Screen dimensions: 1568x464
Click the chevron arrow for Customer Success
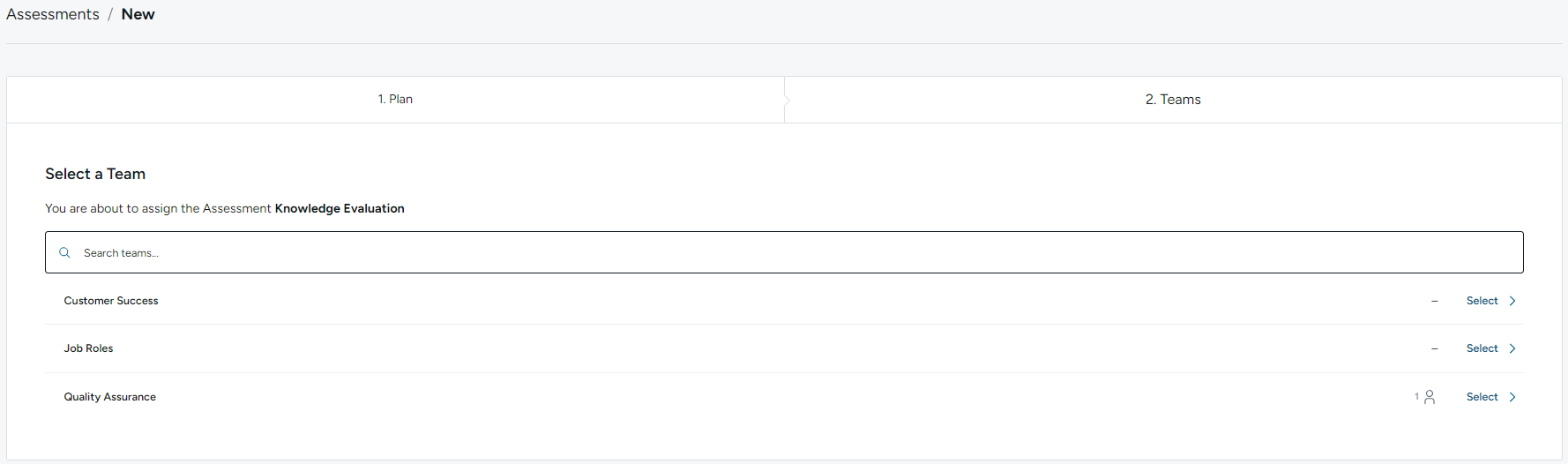[x=1512, y=301]
